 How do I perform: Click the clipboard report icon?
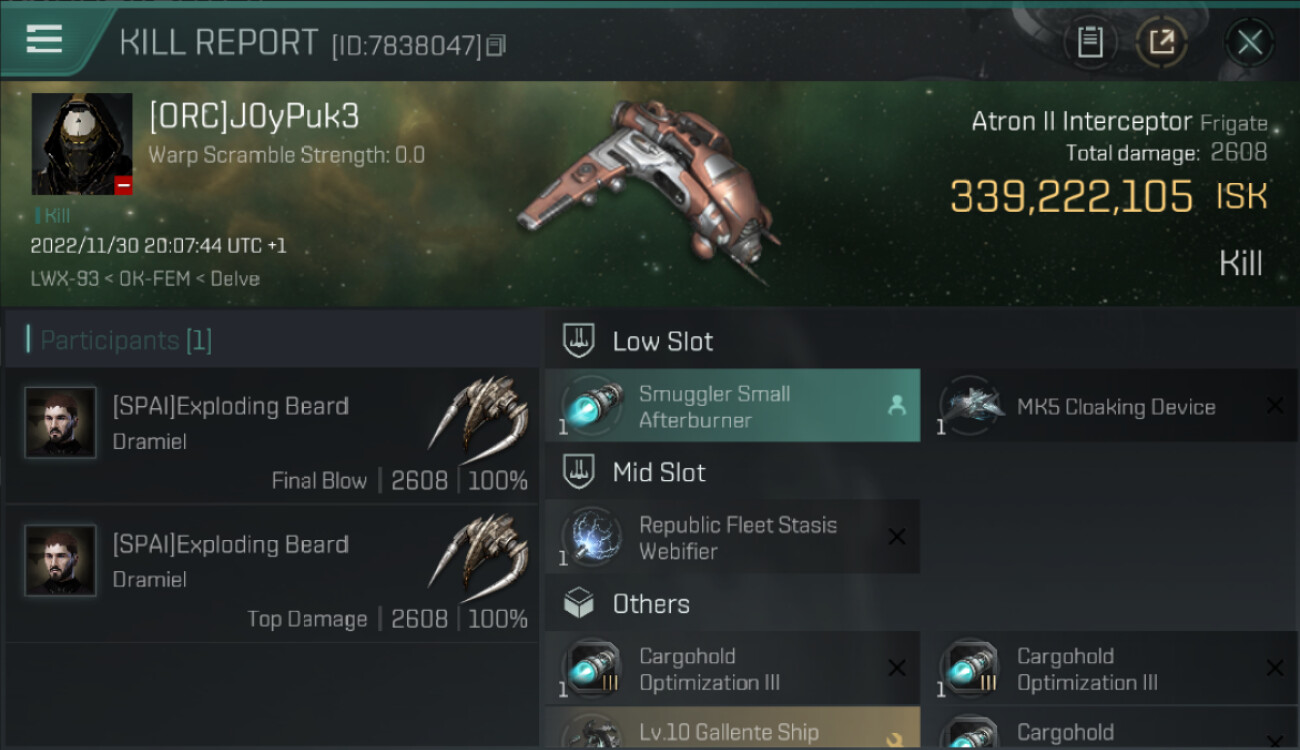point(1090,42)
